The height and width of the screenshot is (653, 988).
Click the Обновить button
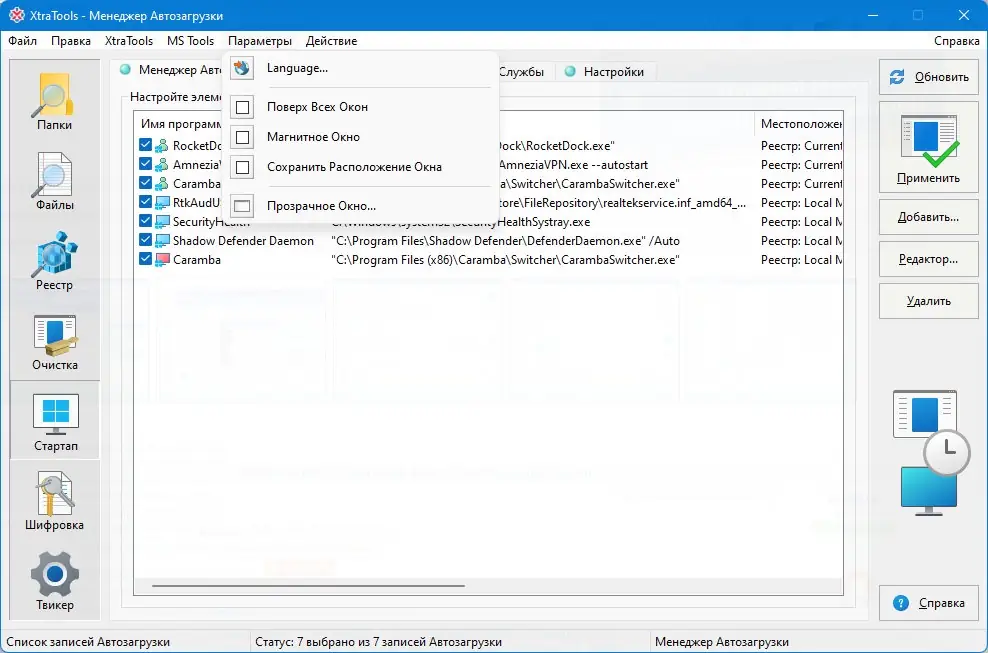click(929, 77)
